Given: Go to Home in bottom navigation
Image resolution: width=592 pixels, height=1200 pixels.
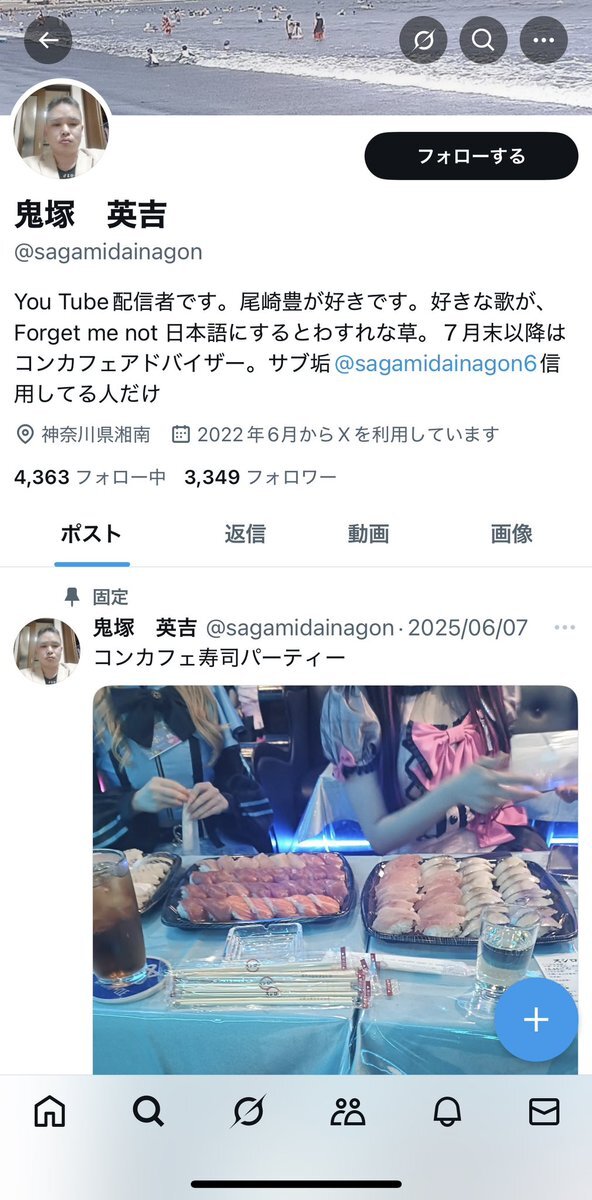Looking at the screenshot, I should pyautogui.click(x=49, y=1111).
